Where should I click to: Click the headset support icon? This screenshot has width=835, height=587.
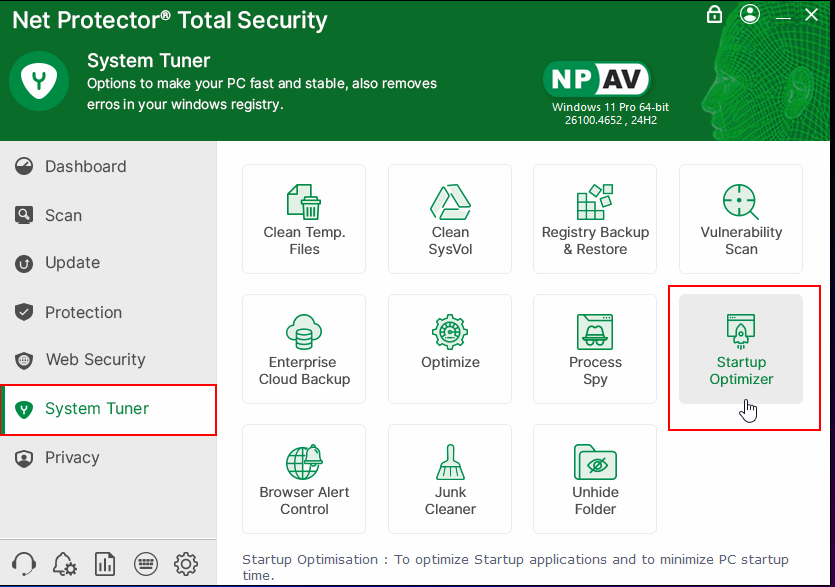pos(24,564)
